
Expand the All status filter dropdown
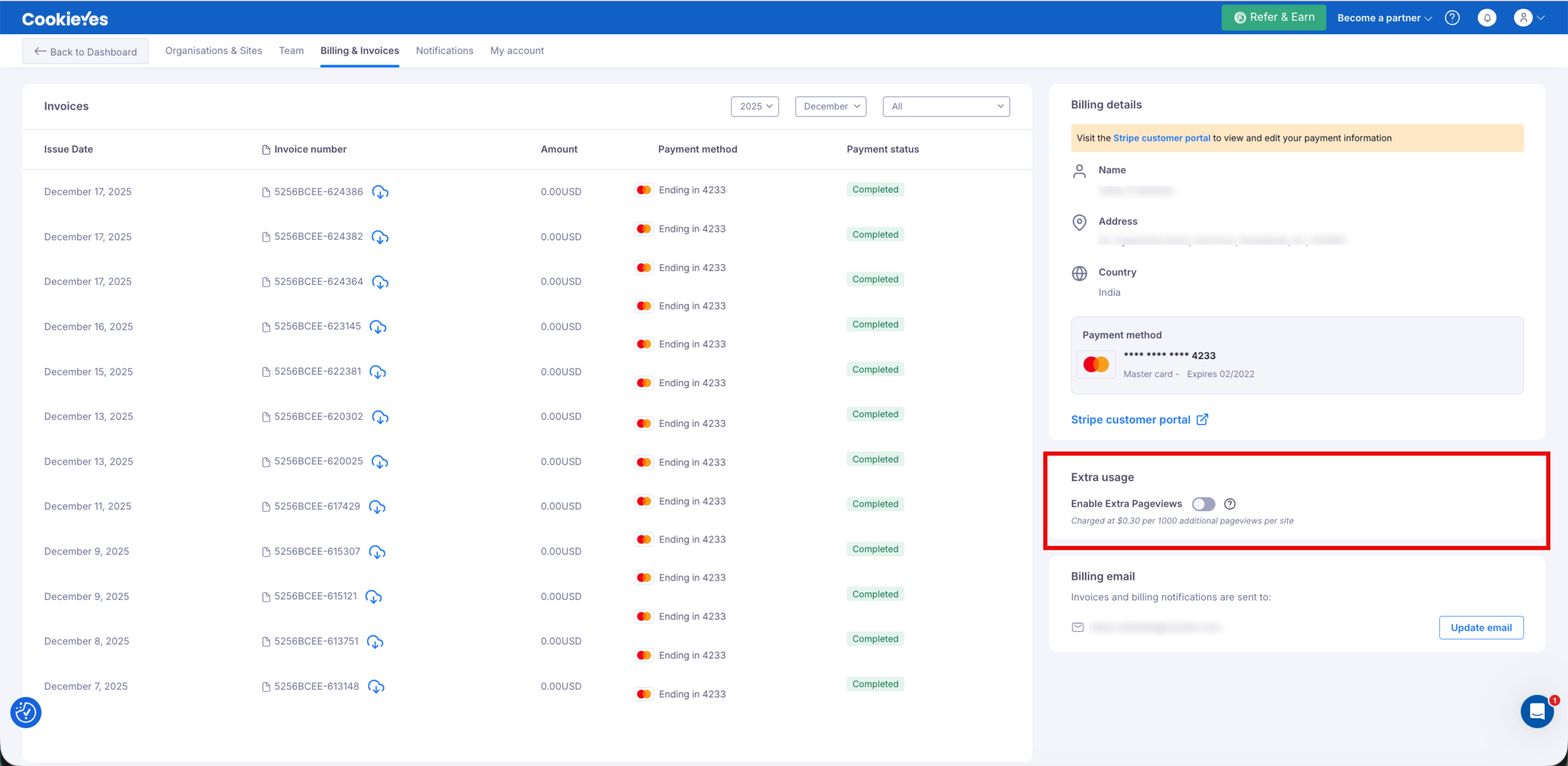[x=946, y=107]
